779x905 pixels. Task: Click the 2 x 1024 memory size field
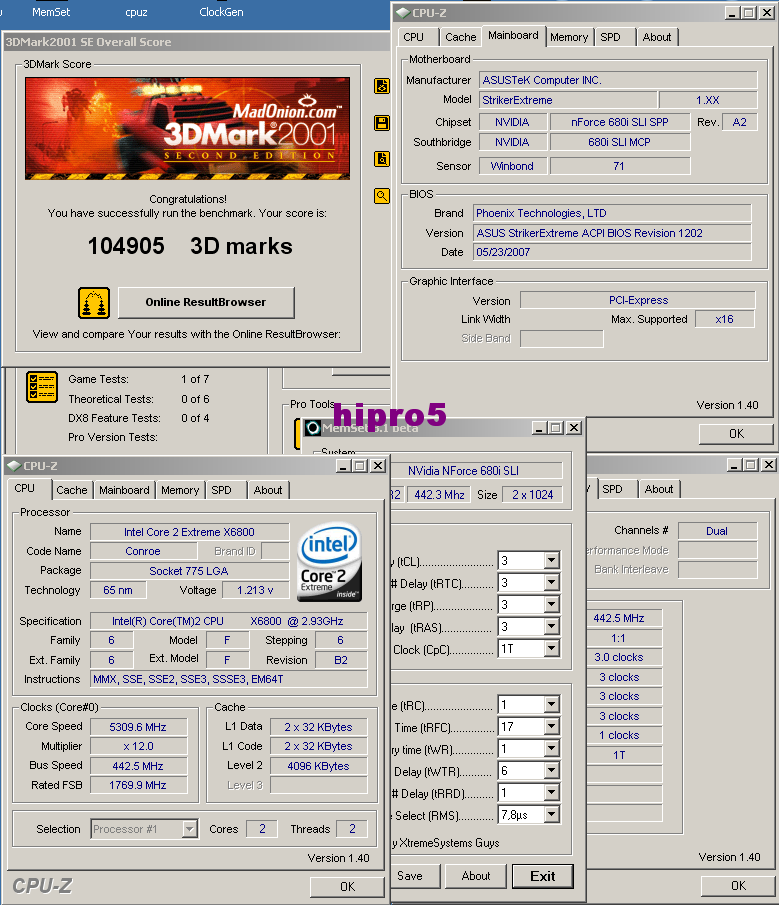click(x=532, y=495)
